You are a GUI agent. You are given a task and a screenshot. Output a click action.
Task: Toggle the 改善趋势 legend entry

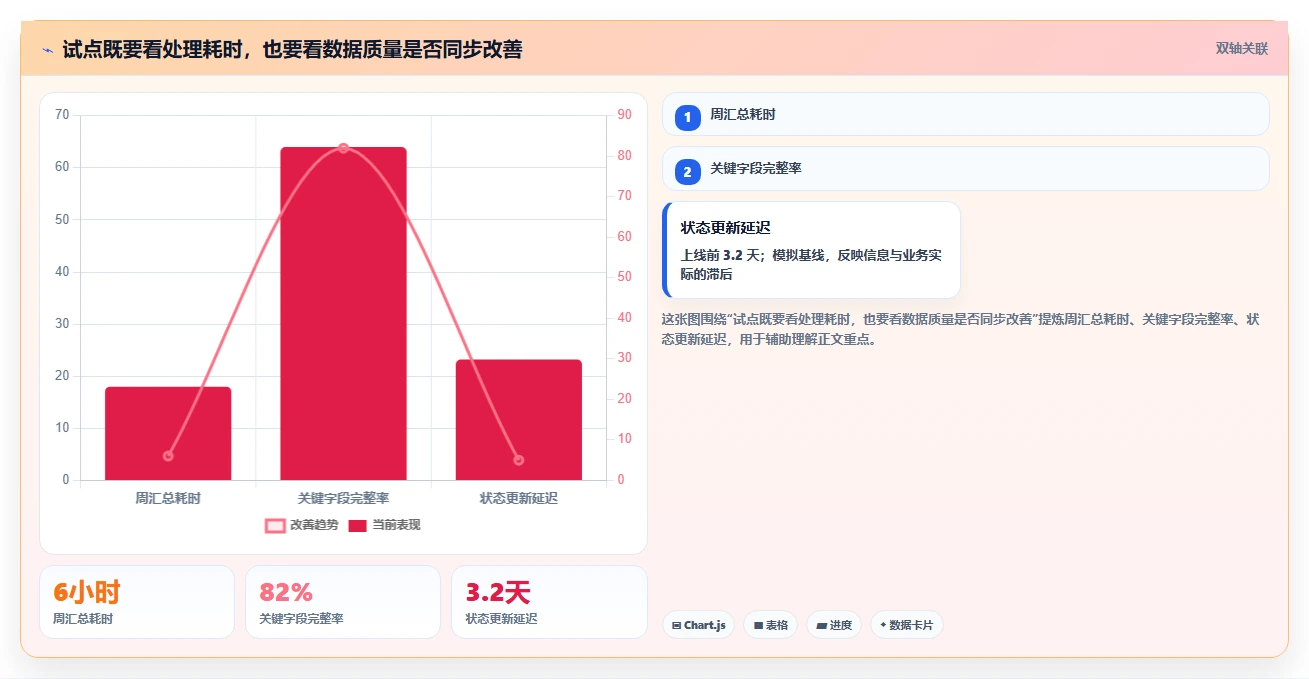[301, 525]
